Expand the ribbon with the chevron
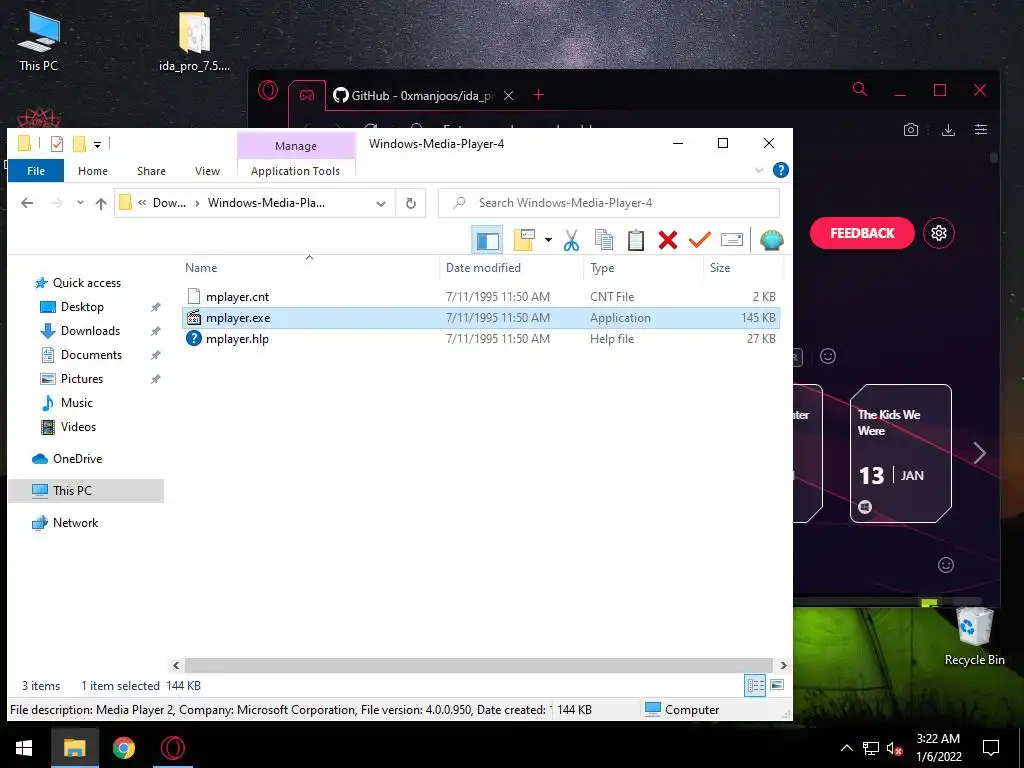 pyautogui.click(x=759, y=170)
